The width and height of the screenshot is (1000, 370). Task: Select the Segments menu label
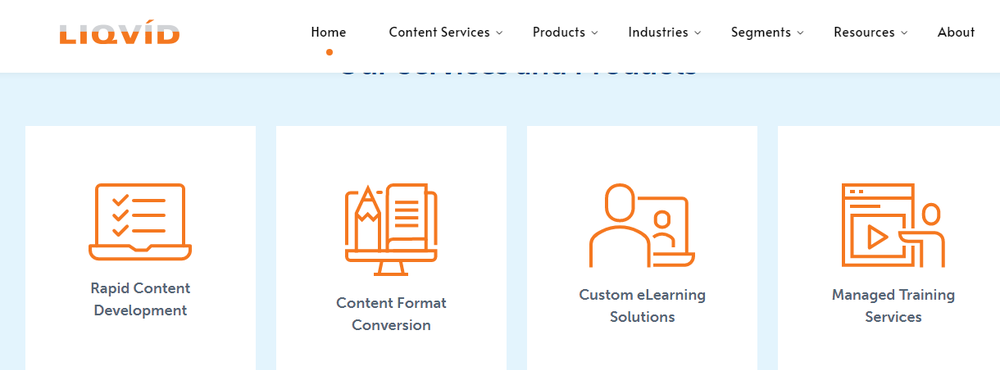click(x=761, y=32)
